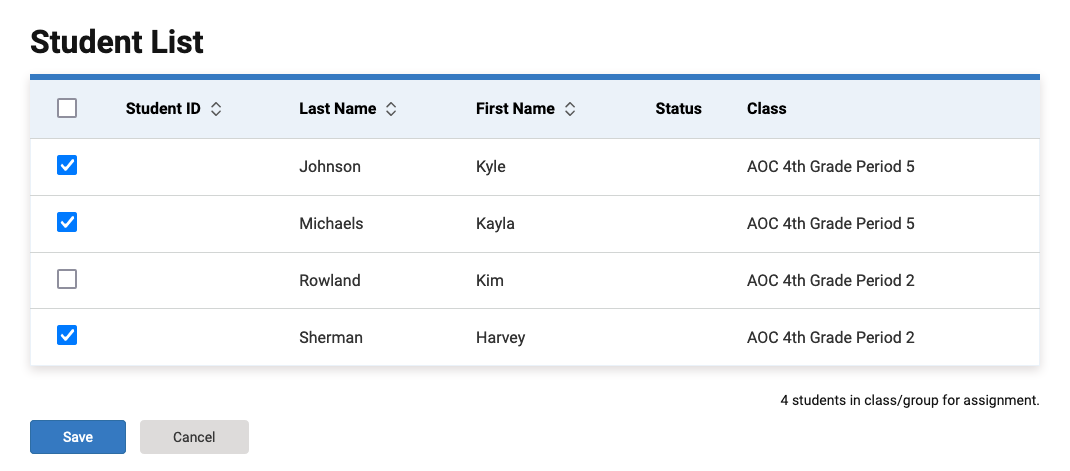The image size is (1070, 471).
Task: Save the student list selection
Action: pos(78,437)
